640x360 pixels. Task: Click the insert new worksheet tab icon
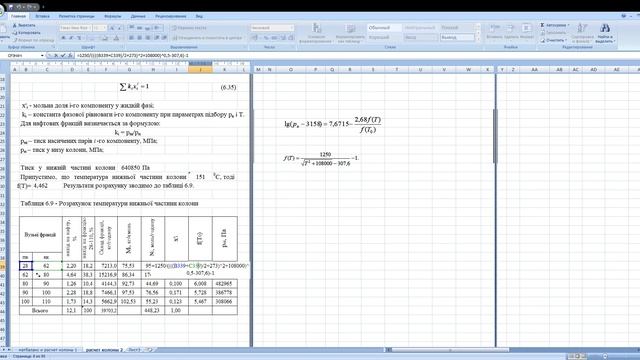(150, 350)
